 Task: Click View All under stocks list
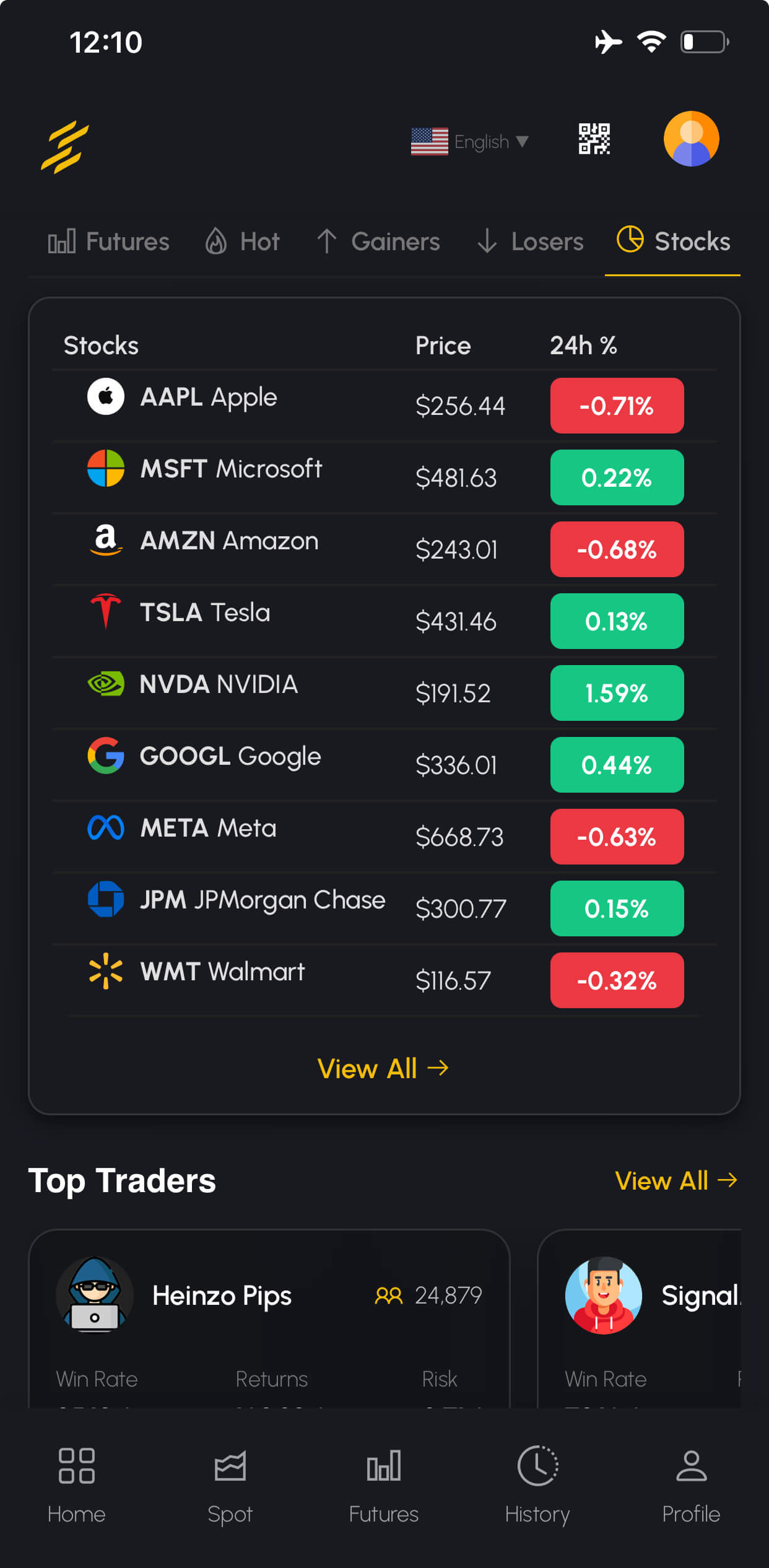point(383,1068)
